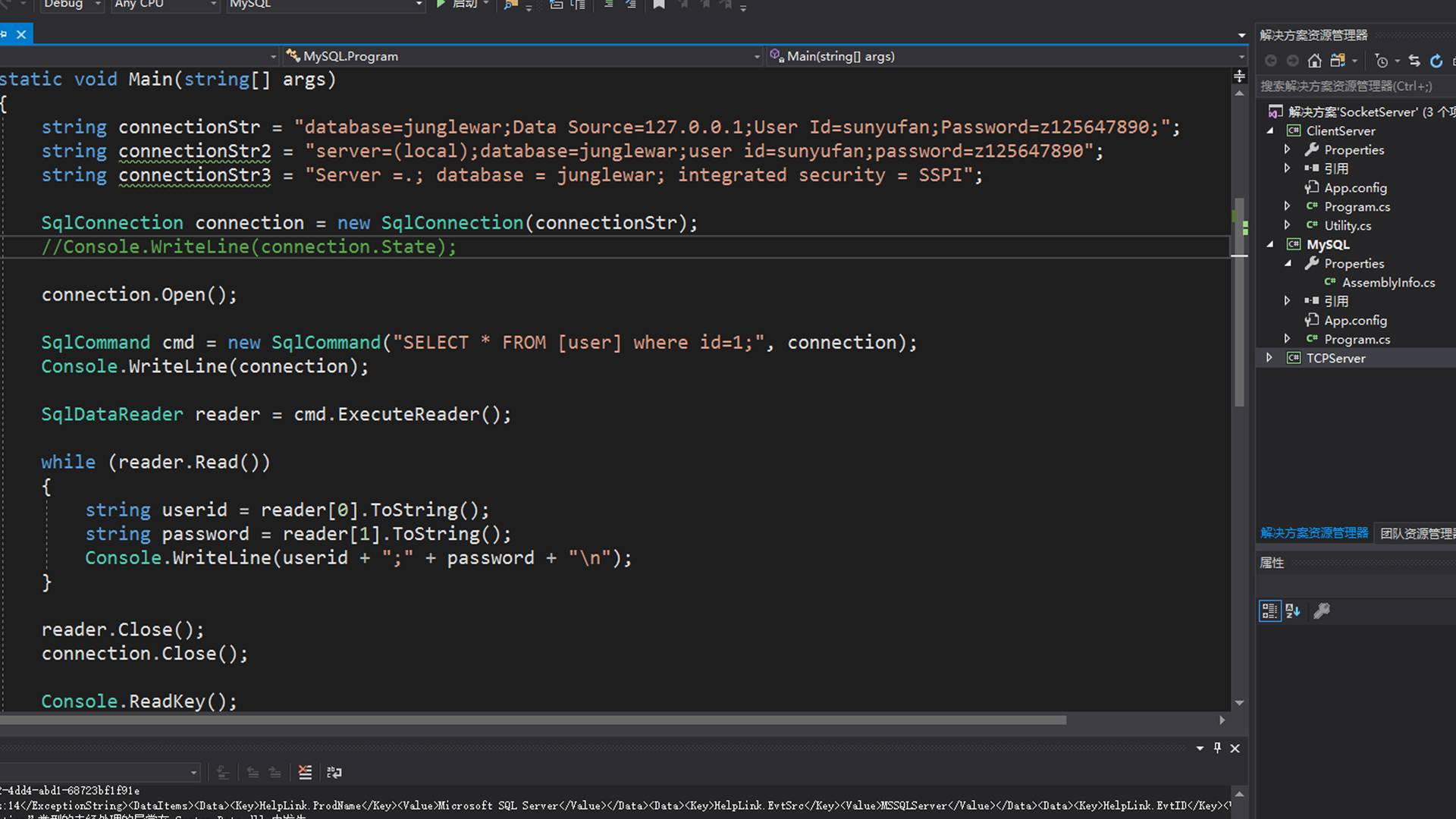This screenshot has width=1456, height=819.
Task: Select the 'SocketServer' solution node
Action: point(1361,111)
